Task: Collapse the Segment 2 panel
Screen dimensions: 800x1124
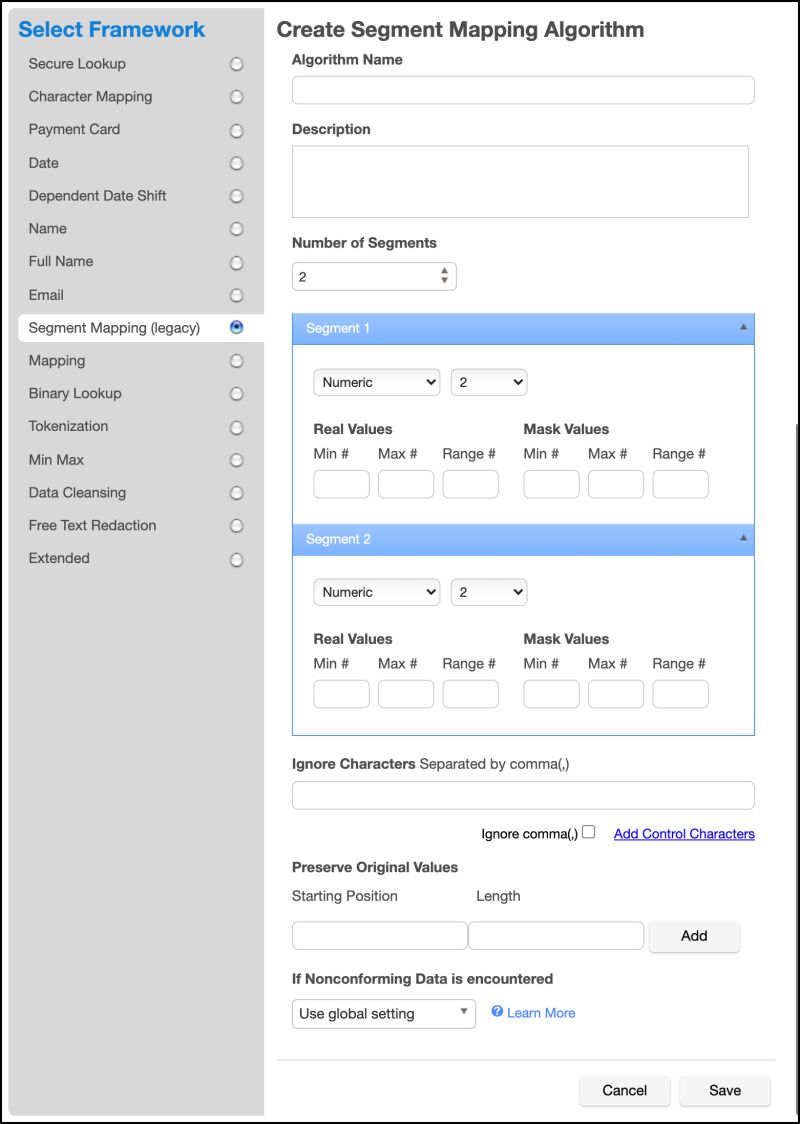Action: tap(742, 538)
